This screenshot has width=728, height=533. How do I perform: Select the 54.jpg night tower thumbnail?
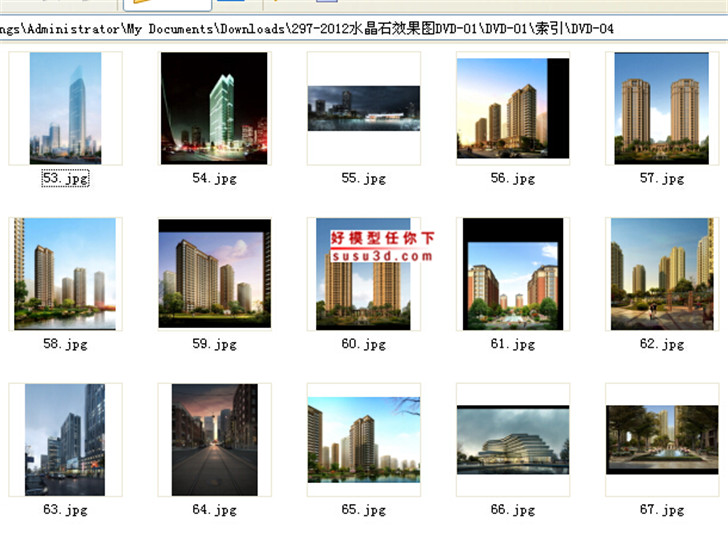coord(214,108)
